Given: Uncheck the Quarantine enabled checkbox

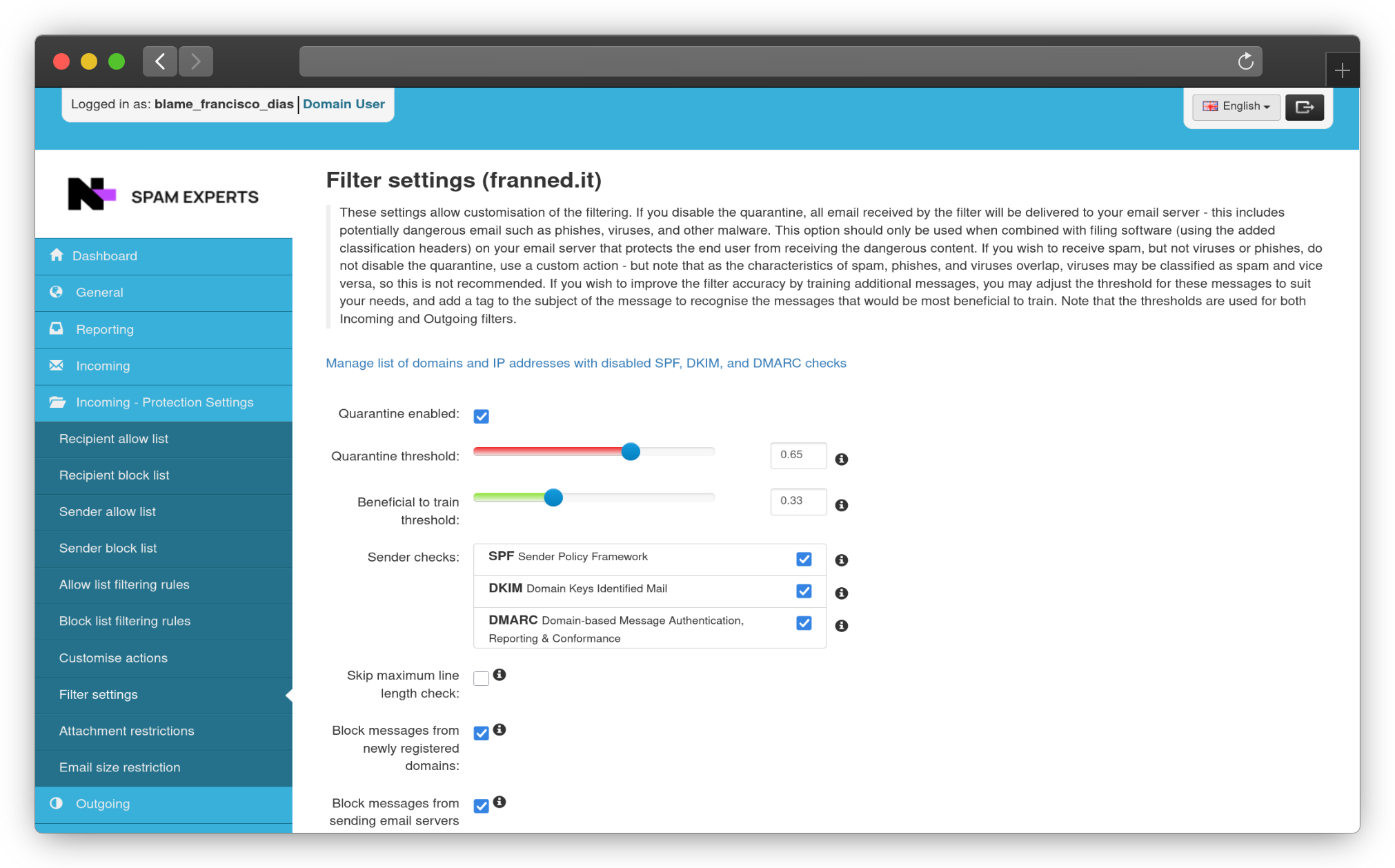Looking at the screenshot, I should pyautogui.click(x=481, y=416).
